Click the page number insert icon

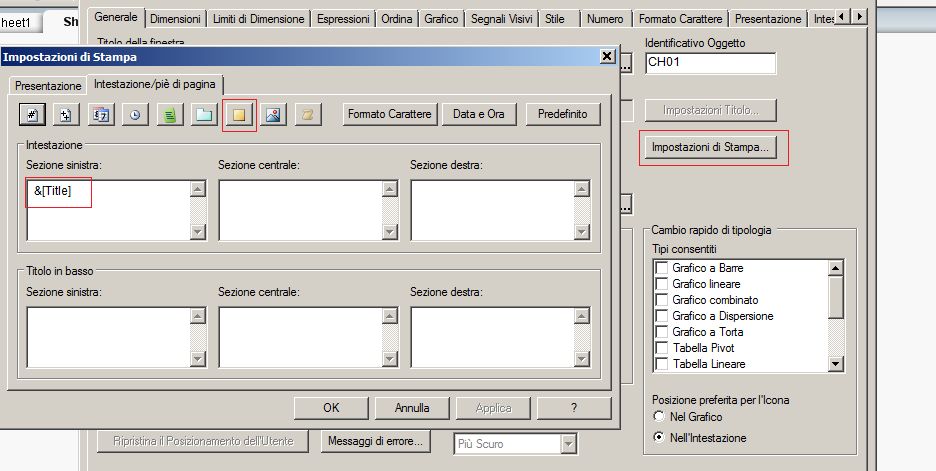(30, 114)
